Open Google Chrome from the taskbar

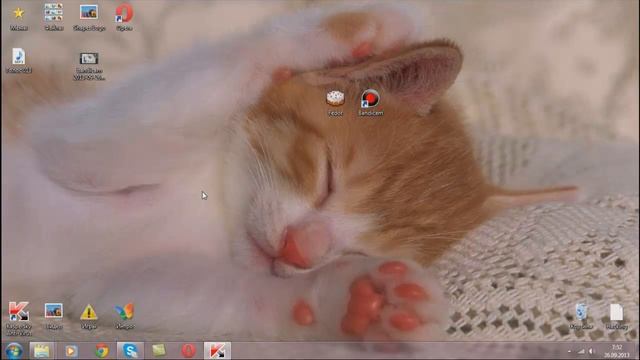tap(102, 351)
